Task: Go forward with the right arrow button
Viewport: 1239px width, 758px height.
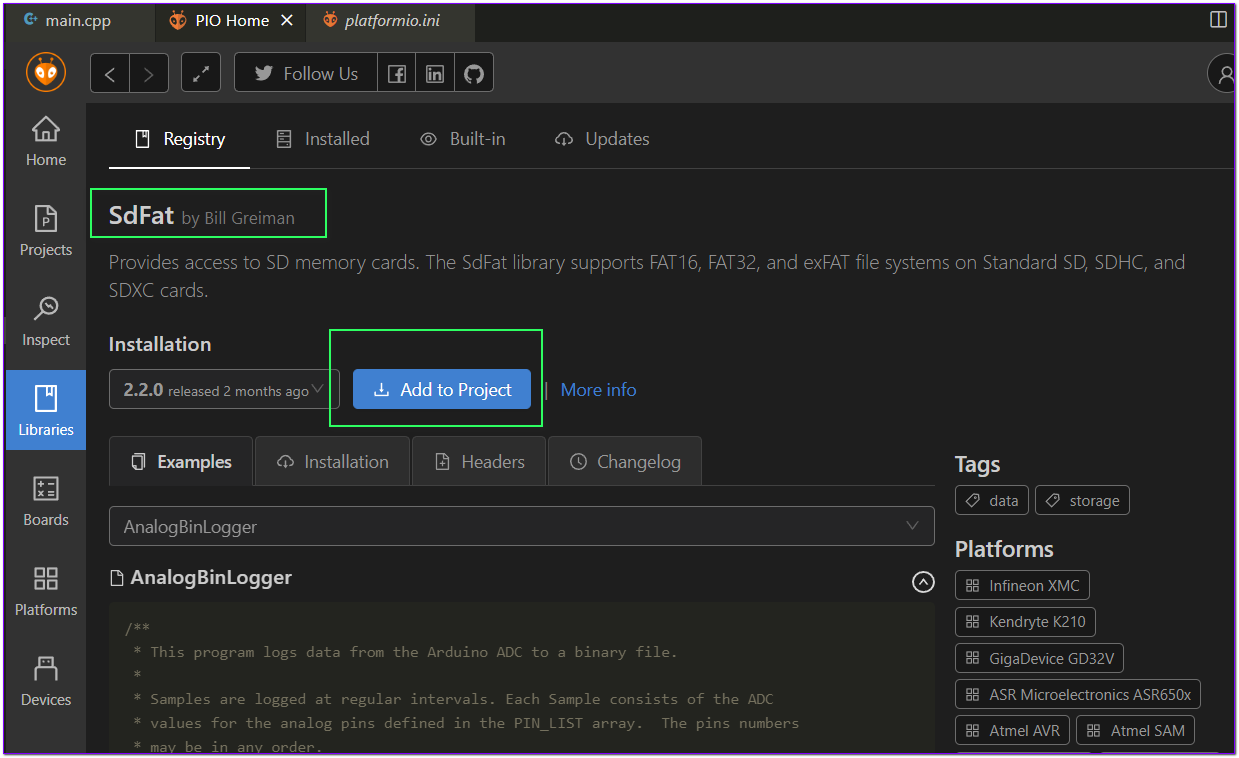Action: (x=149, y=73)
